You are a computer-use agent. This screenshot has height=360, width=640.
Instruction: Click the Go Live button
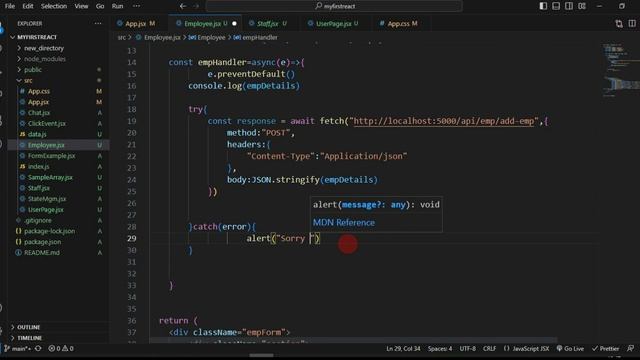click(570, 349)
